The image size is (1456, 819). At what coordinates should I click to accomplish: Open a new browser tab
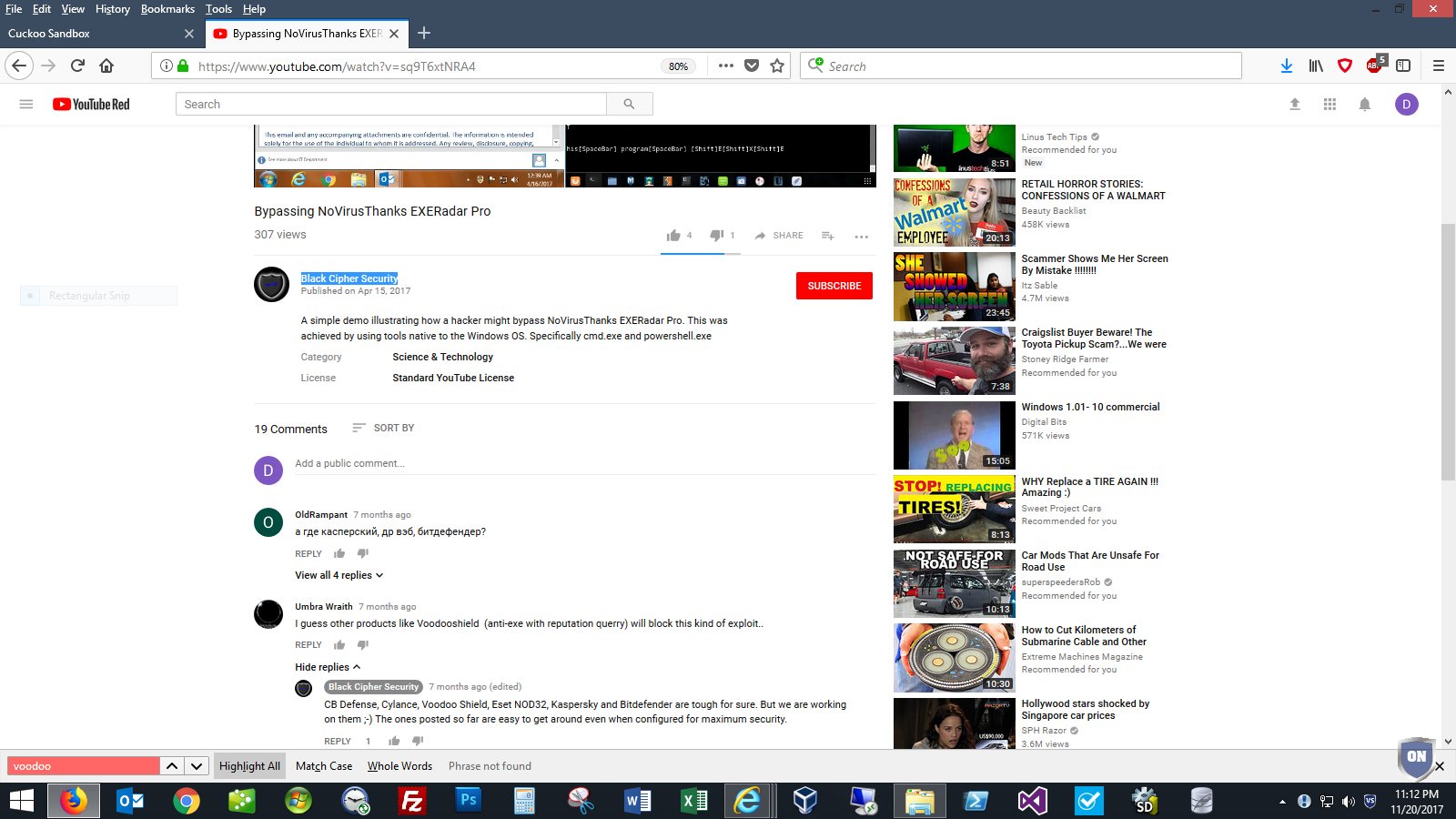pyautogui.click(x=424, y=34)
